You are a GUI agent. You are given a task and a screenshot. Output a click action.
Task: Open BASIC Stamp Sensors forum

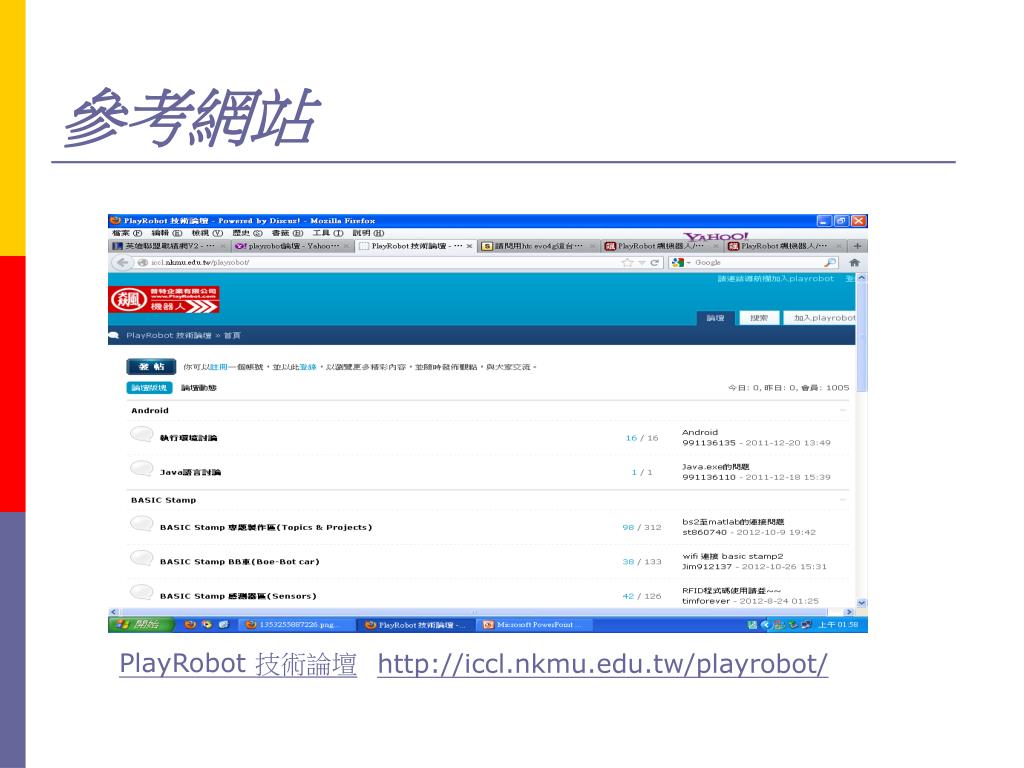(238, 596)
